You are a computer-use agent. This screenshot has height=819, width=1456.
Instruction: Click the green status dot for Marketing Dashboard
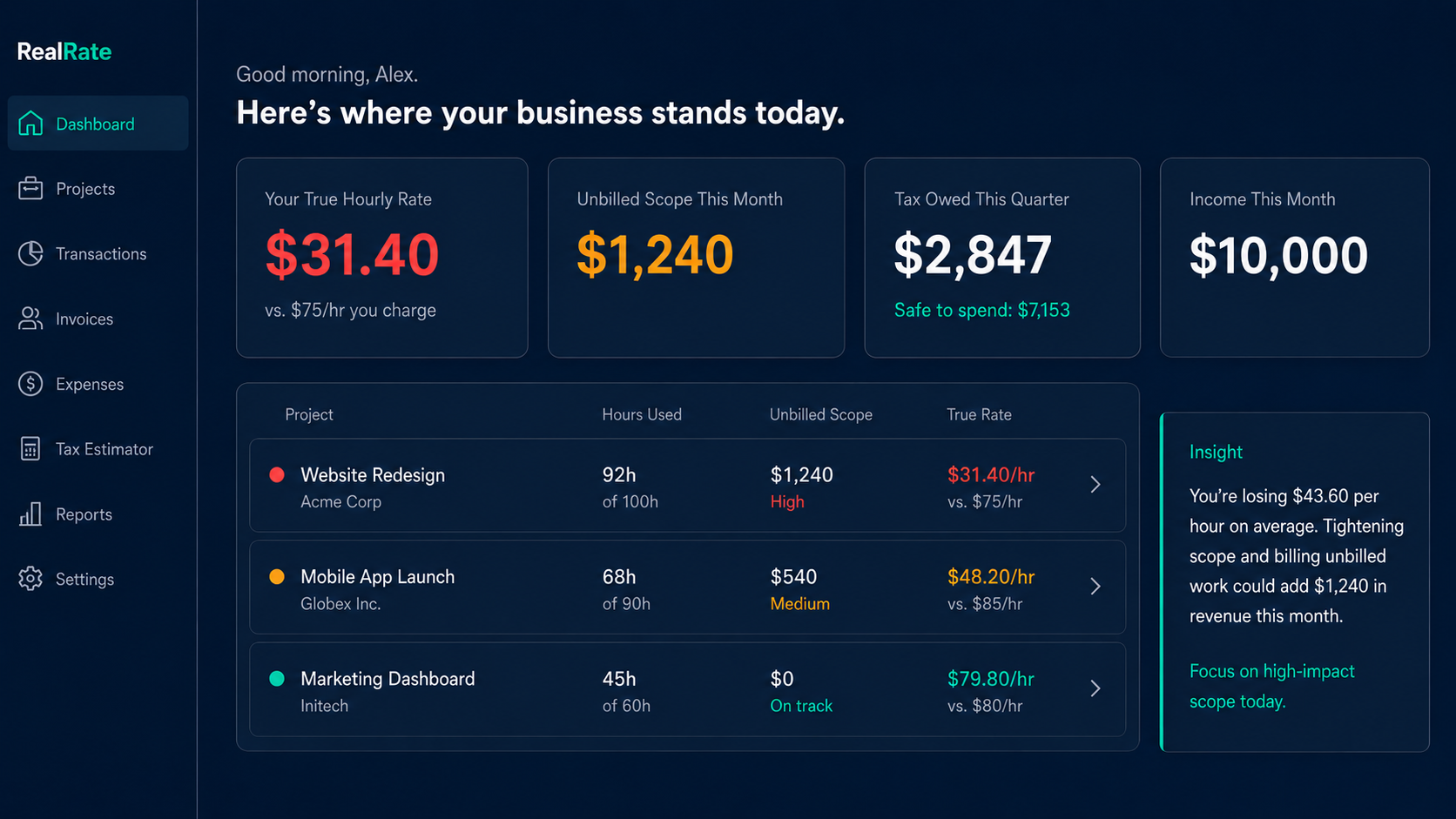click(x=277, y=678)
